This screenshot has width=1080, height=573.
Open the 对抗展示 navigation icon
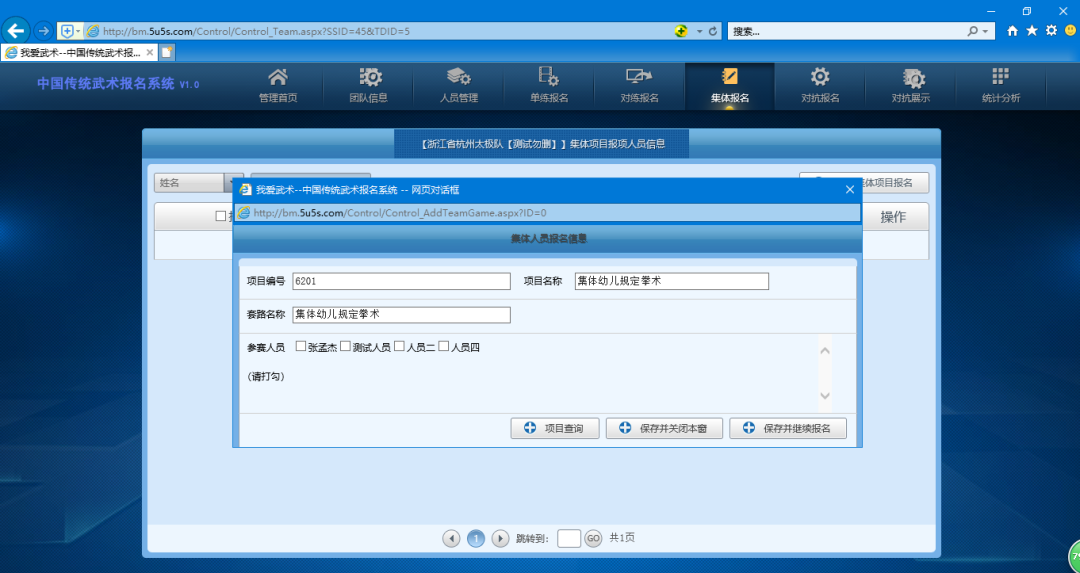pyautogui.click(x=911, y=78)
